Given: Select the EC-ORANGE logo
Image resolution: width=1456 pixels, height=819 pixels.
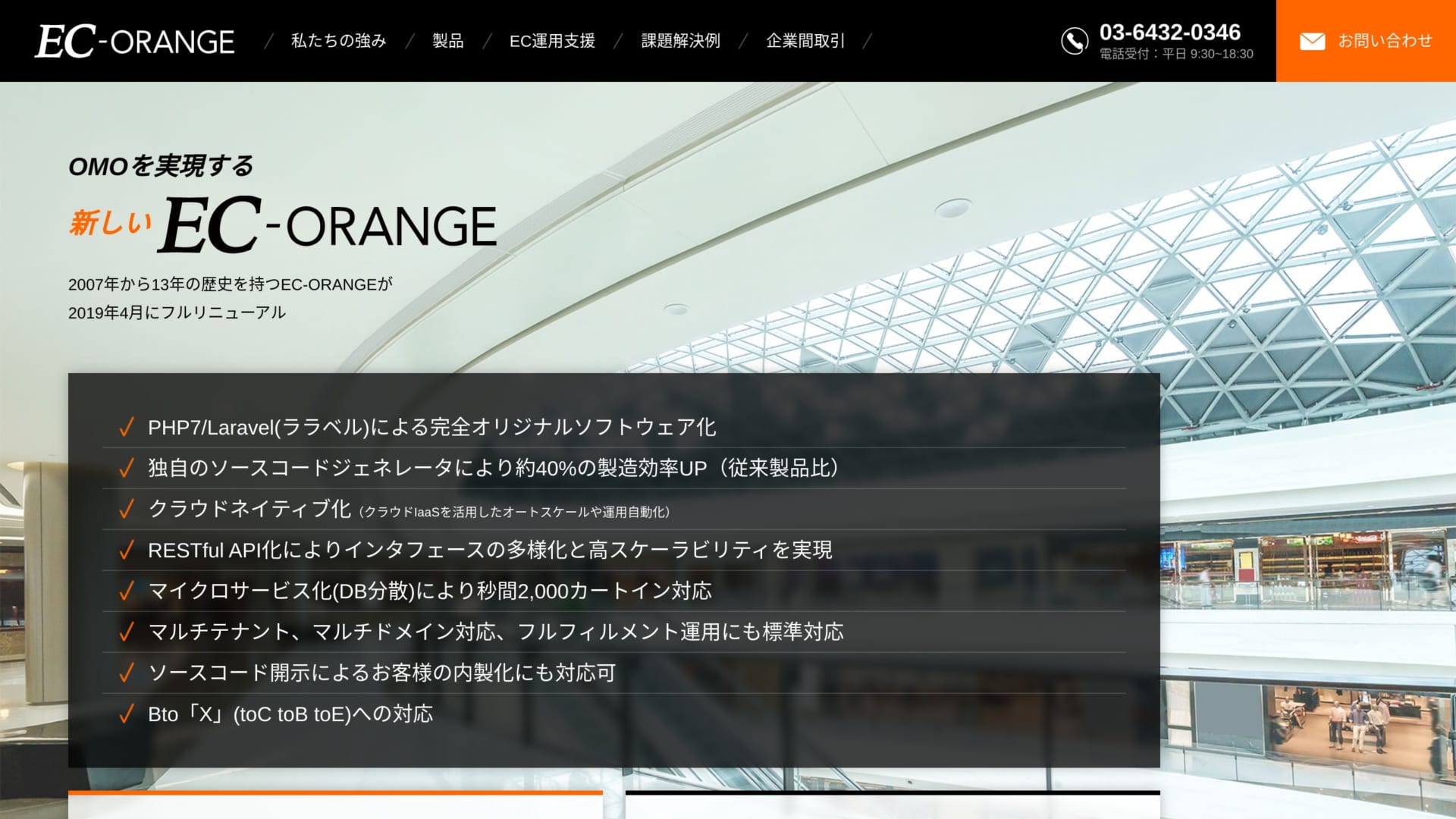Looking at the screenshot, I should coord(135,41).
